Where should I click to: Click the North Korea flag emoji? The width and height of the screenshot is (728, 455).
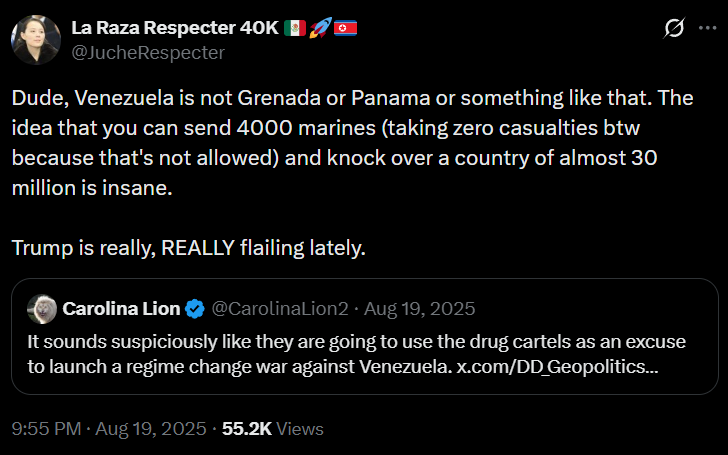346,27
